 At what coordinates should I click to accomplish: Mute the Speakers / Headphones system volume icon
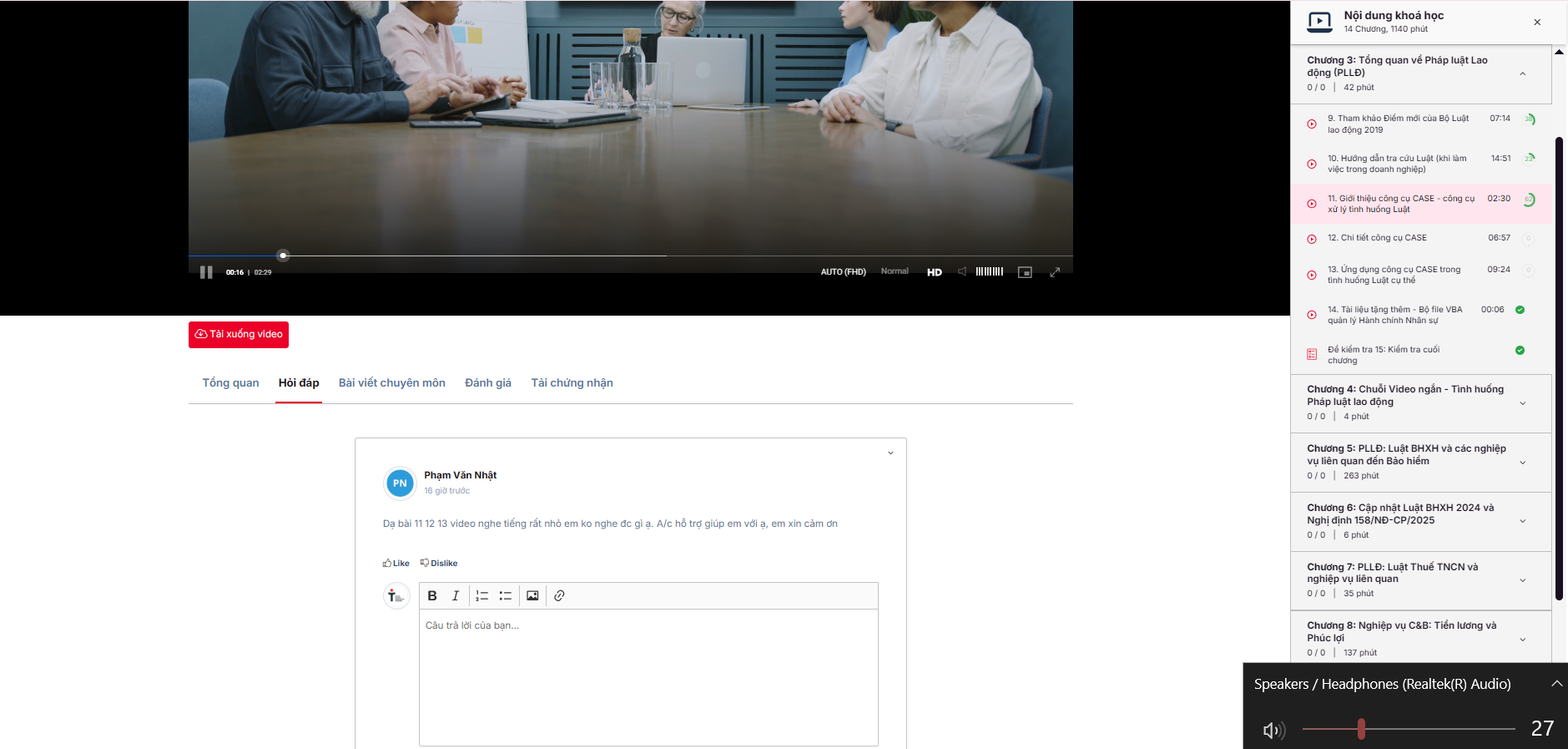1273,730
